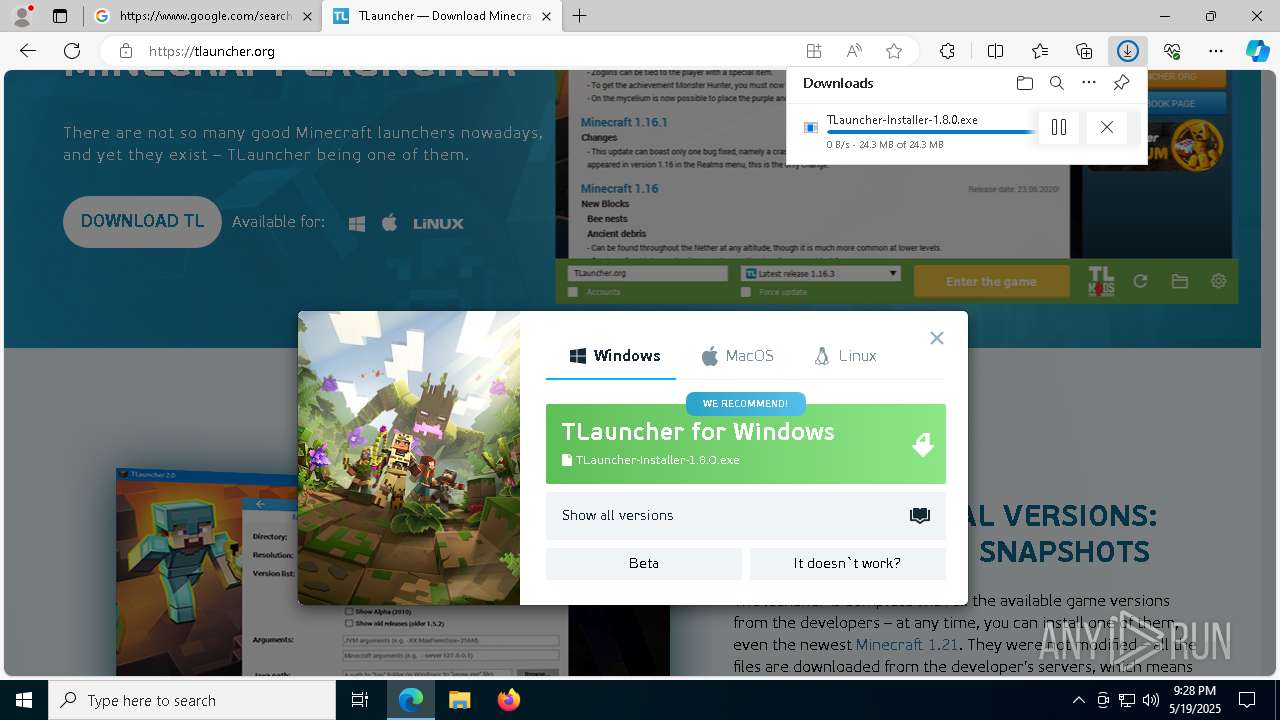Open downloads folder icon in Downloads panel
The image size is (1280, 720).
pyautogui.click(x=1024, y=83)
